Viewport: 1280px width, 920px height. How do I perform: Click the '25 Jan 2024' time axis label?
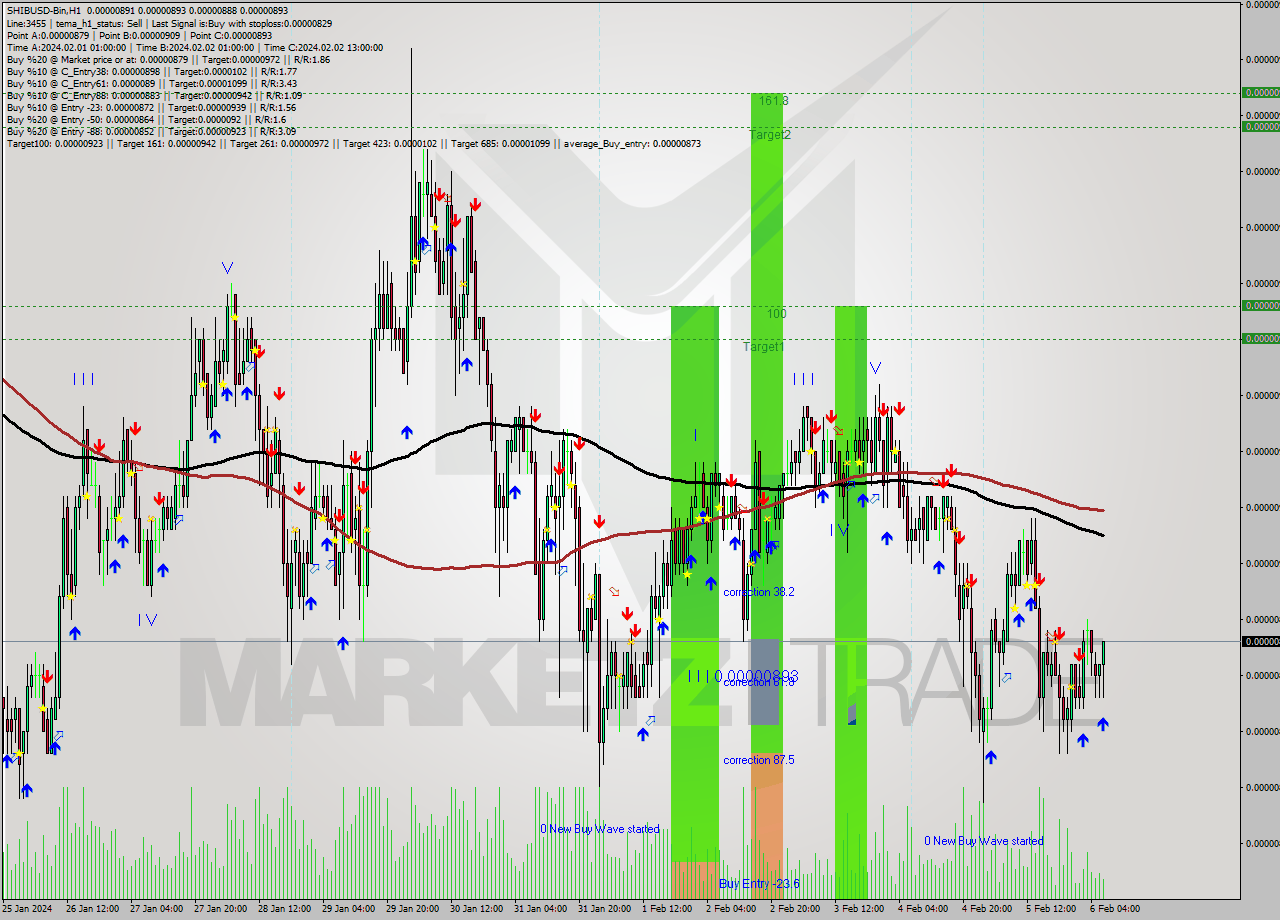(x=28, y=909)
